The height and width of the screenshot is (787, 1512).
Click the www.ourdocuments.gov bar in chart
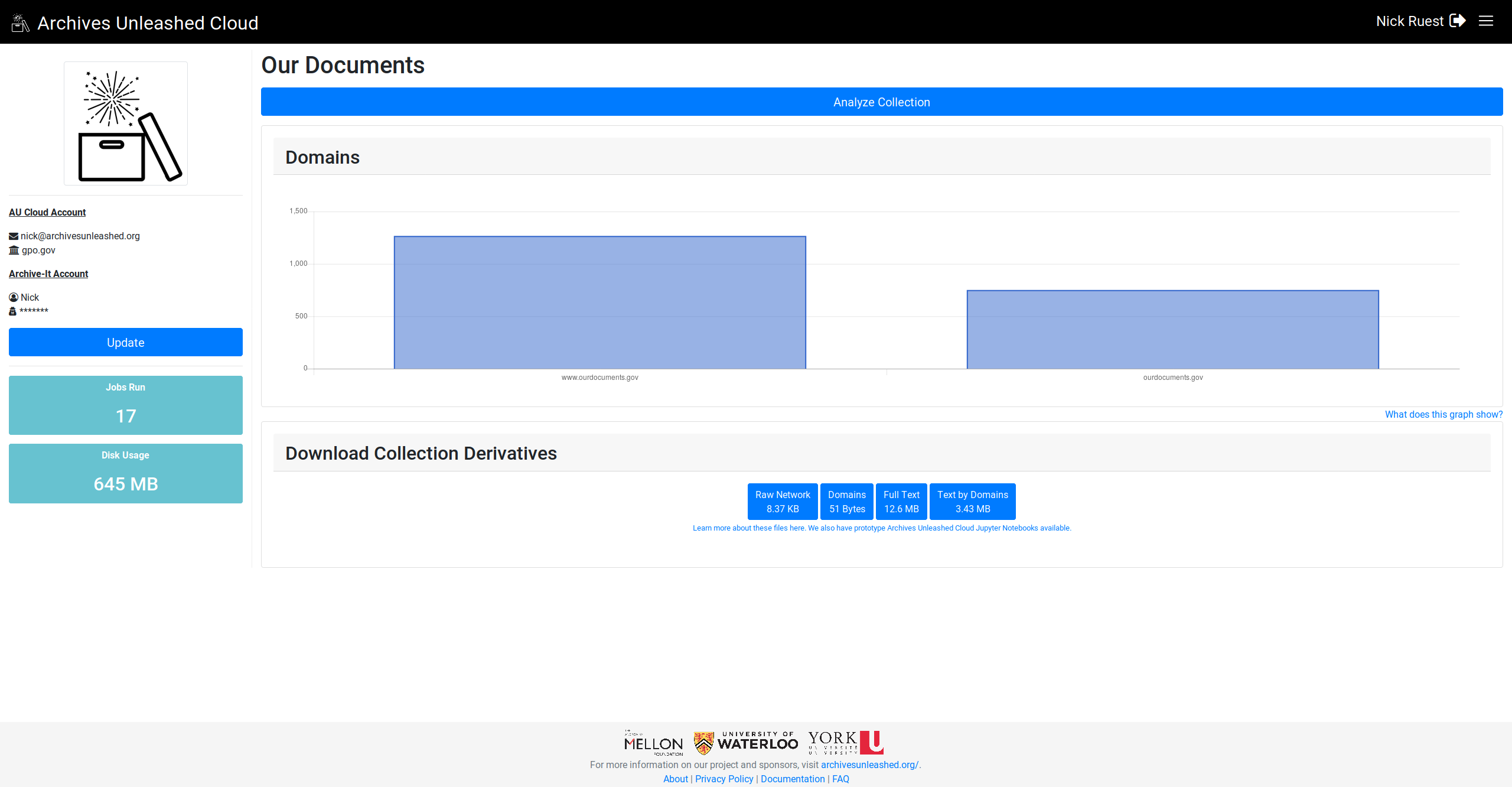pyautogui.click(x=600, y=303)
